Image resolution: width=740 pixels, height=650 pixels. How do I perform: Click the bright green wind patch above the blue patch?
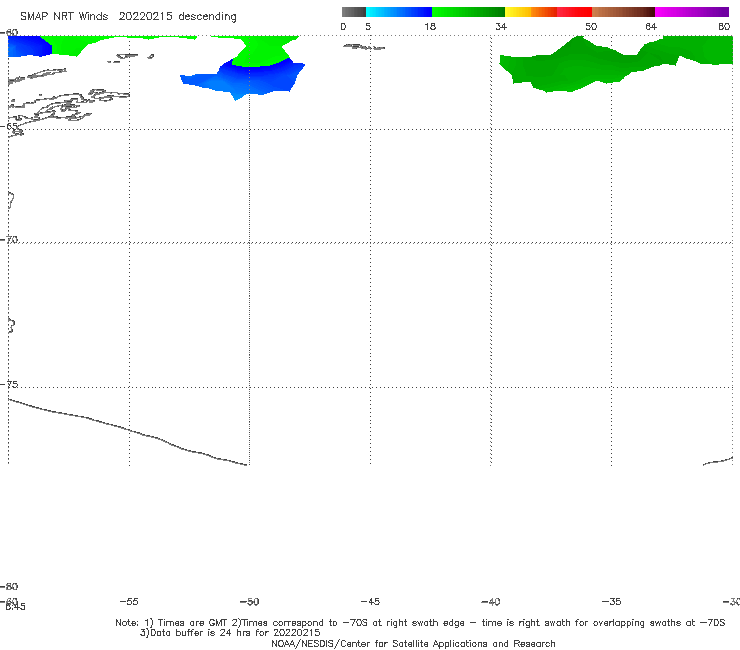coord(262,52)
